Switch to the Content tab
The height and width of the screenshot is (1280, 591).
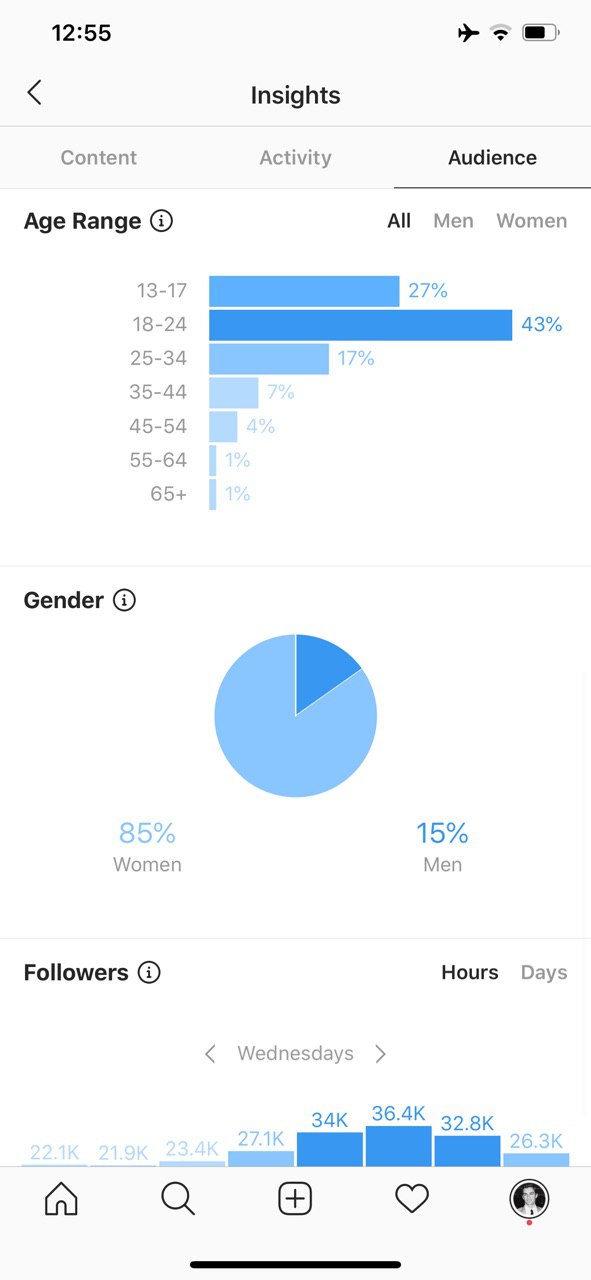(x=99, y=157)
